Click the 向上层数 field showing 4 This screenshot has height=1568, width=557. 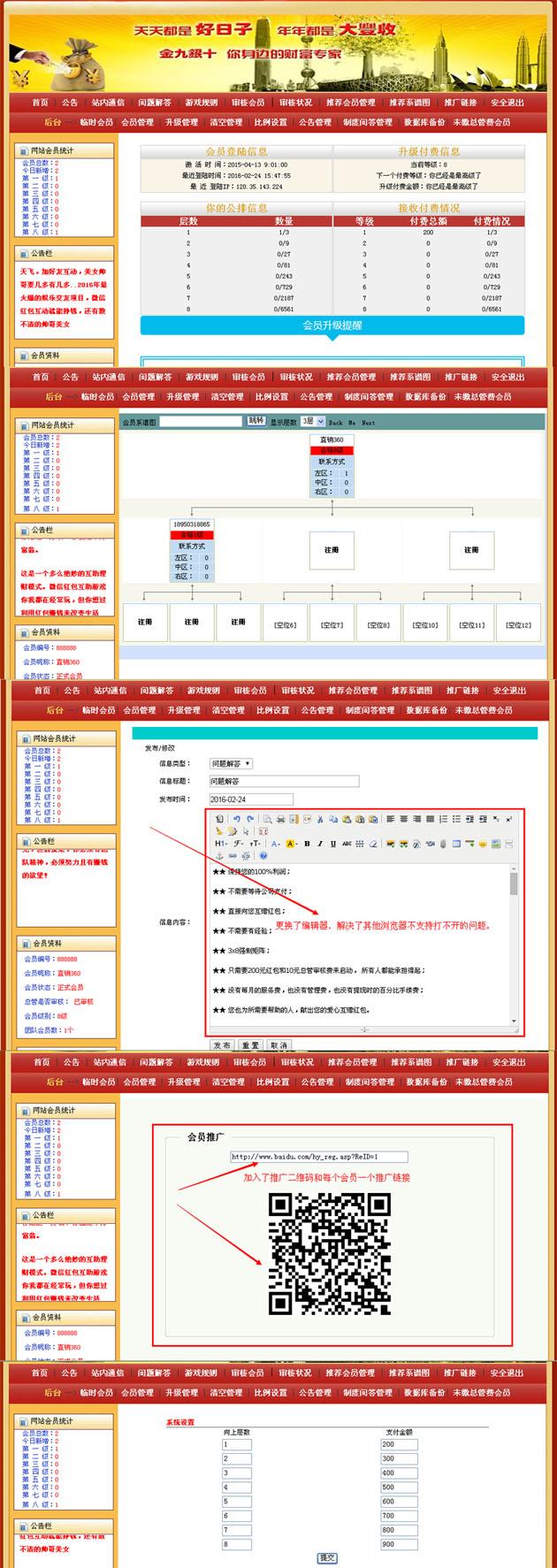237,1488
